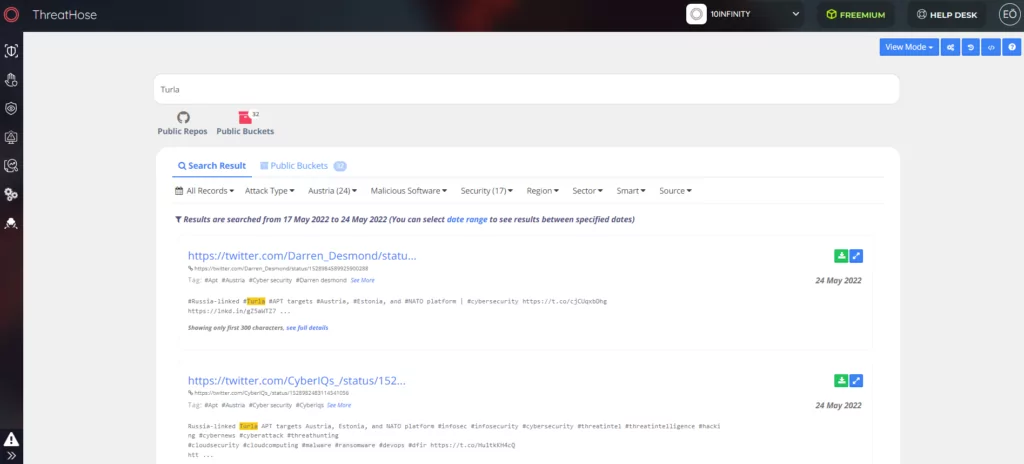Click the Turla search input field
The height and width of the screenshot is (464, 1024).
click(526, 89)
